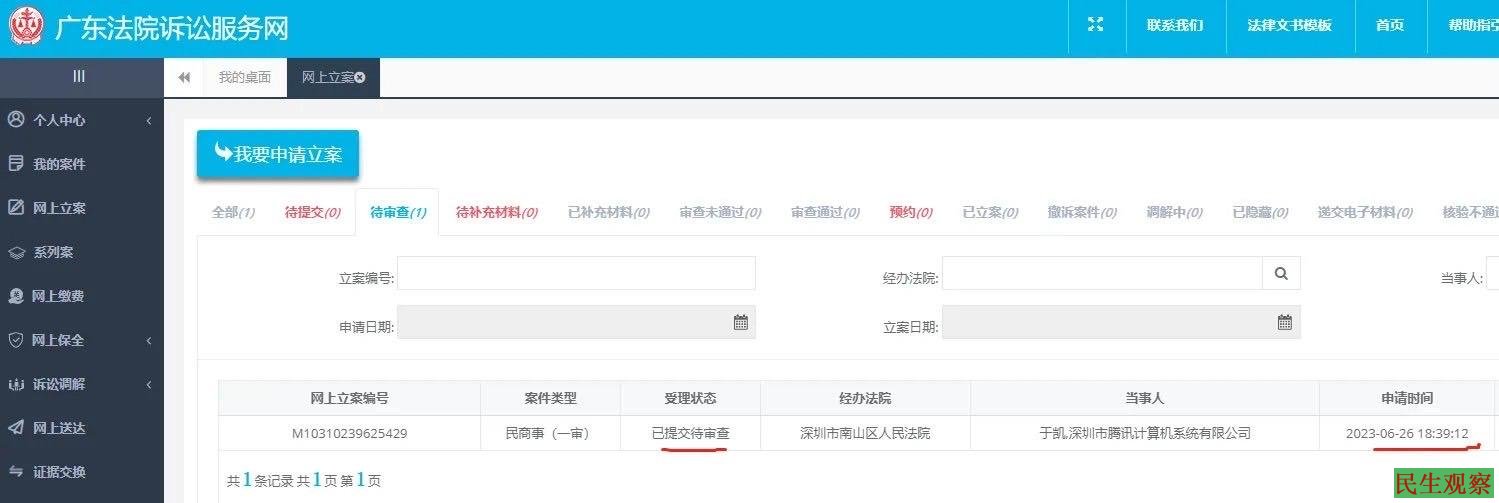Click the 立案编号 input field

pyautogui.click(x=576, y=273)
